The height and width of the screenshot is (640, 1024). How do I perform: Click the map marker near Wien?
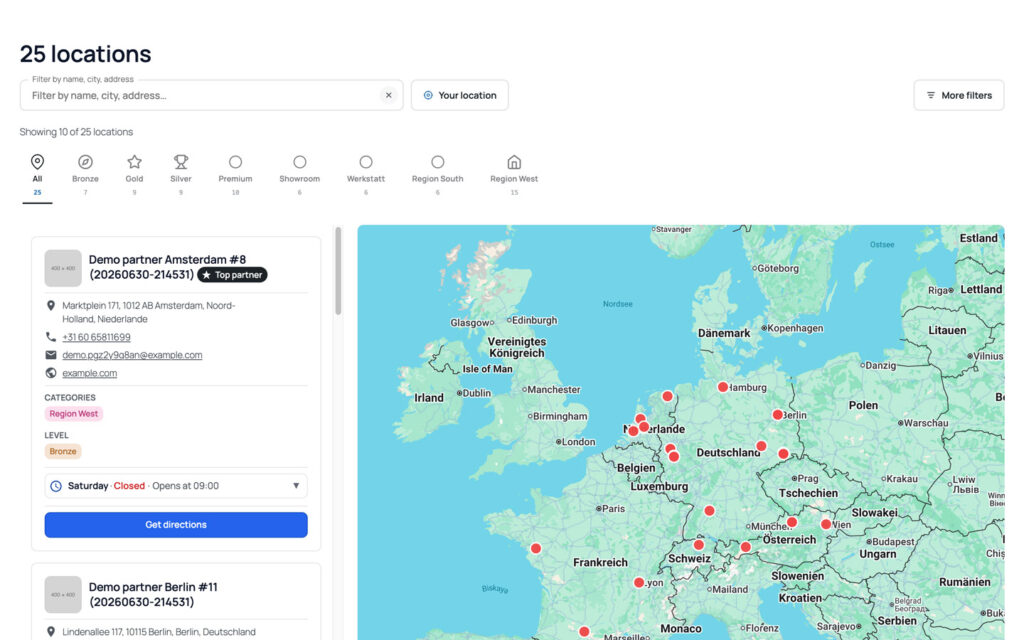pos(825,524)
